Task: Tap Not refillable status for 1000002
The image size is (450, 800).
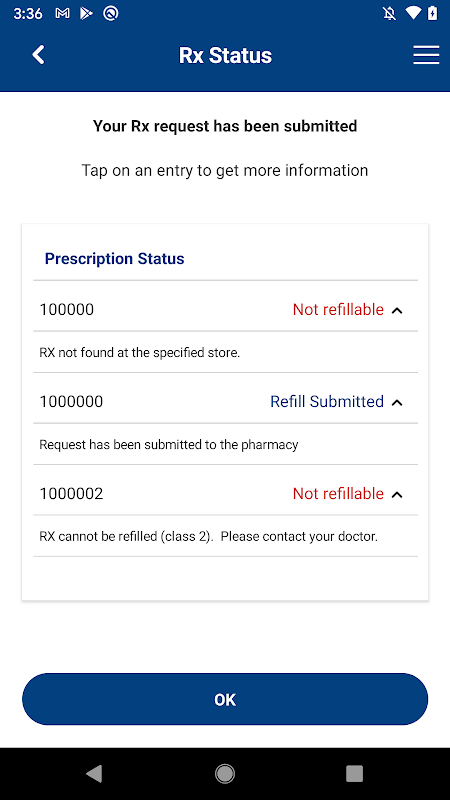Action: pyautogui.click(x=338, y=493)
